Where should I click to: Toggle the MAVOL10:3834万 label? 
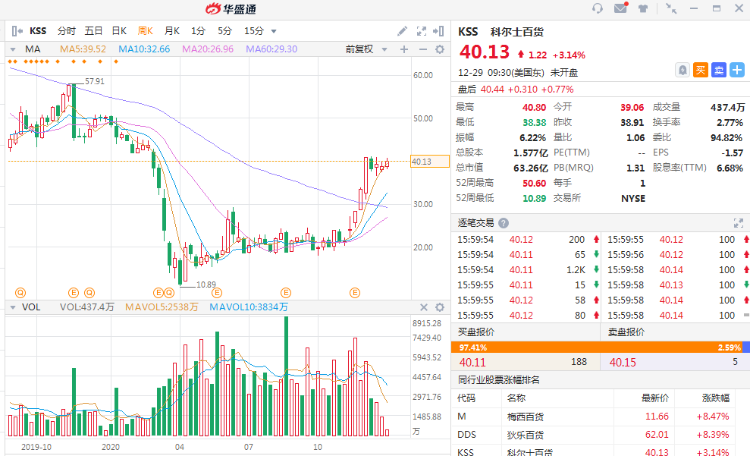(249, 307)
